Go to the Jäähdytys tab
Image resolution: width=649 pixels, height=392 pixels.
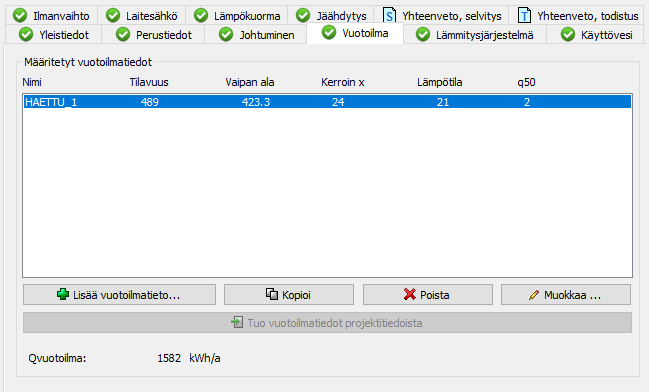point(331,16)
